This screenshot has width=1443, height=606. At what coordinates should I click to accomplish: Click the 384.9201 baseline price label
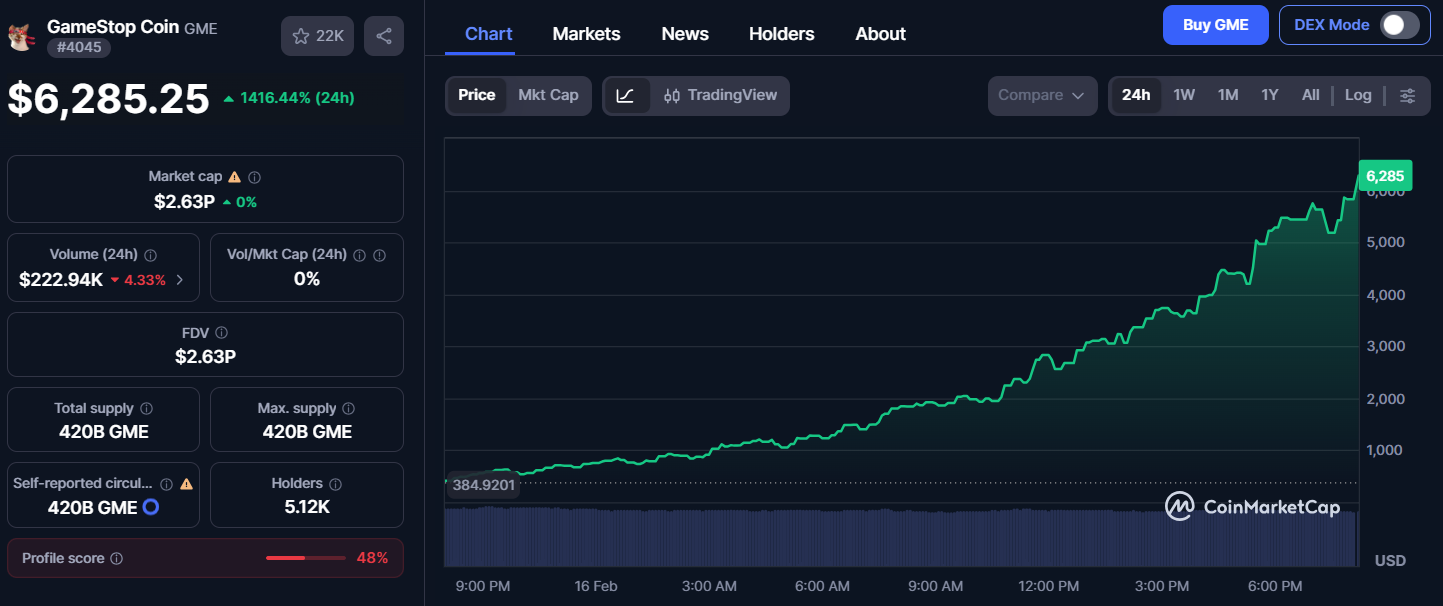tap(484, 485)
